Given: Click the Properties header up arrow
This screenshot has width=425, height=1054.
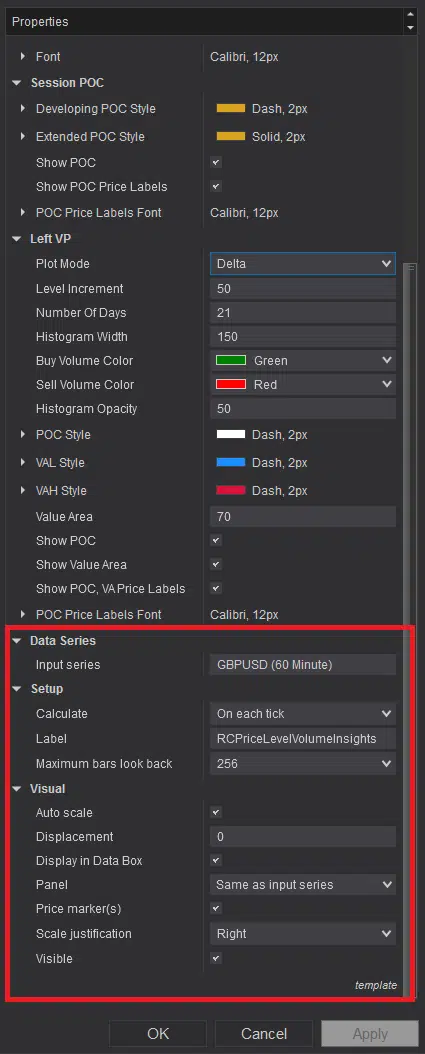Looking at the screenshot, I should [410, 15].
